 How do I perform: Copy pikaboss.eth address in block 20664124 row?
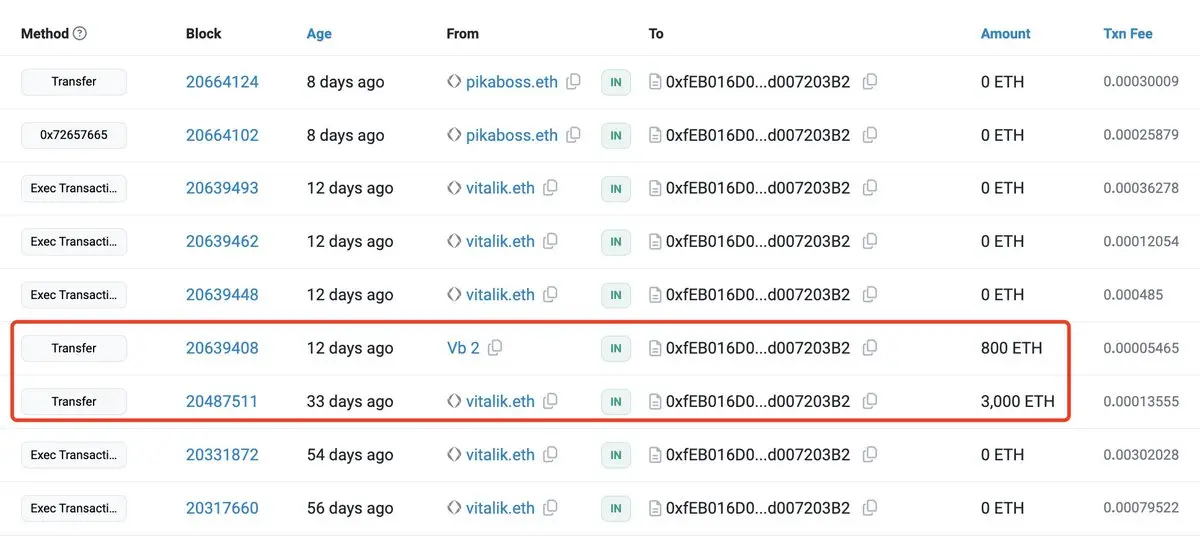click(x=573, y=82)
